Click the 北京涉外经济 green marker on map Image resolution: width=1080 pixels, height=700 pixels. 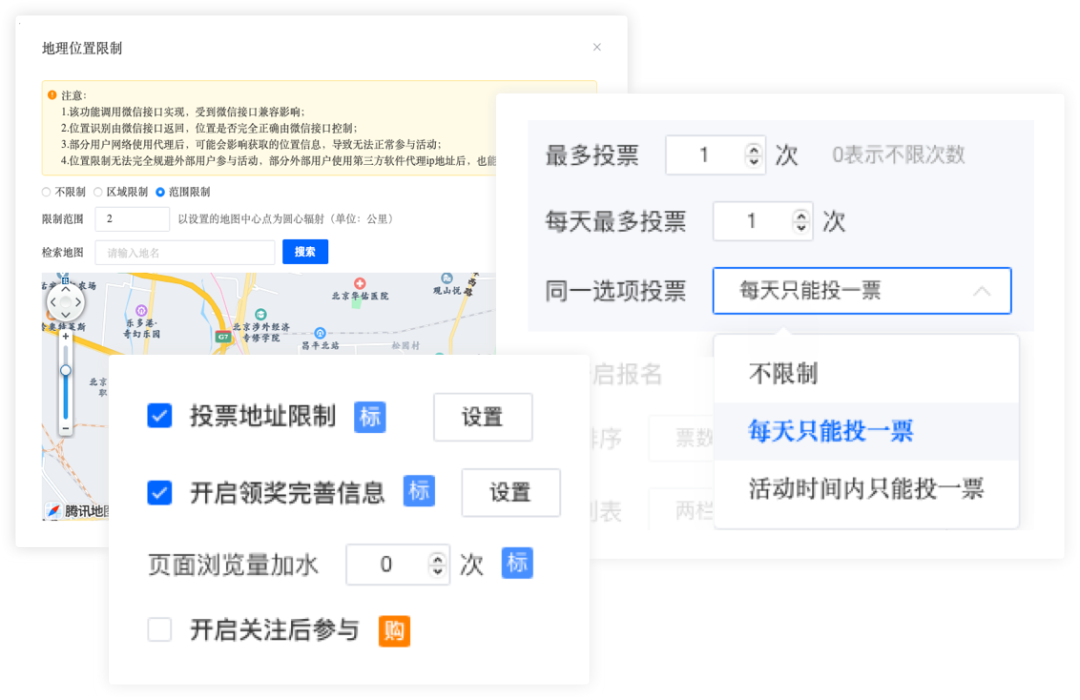click(260, 315)
